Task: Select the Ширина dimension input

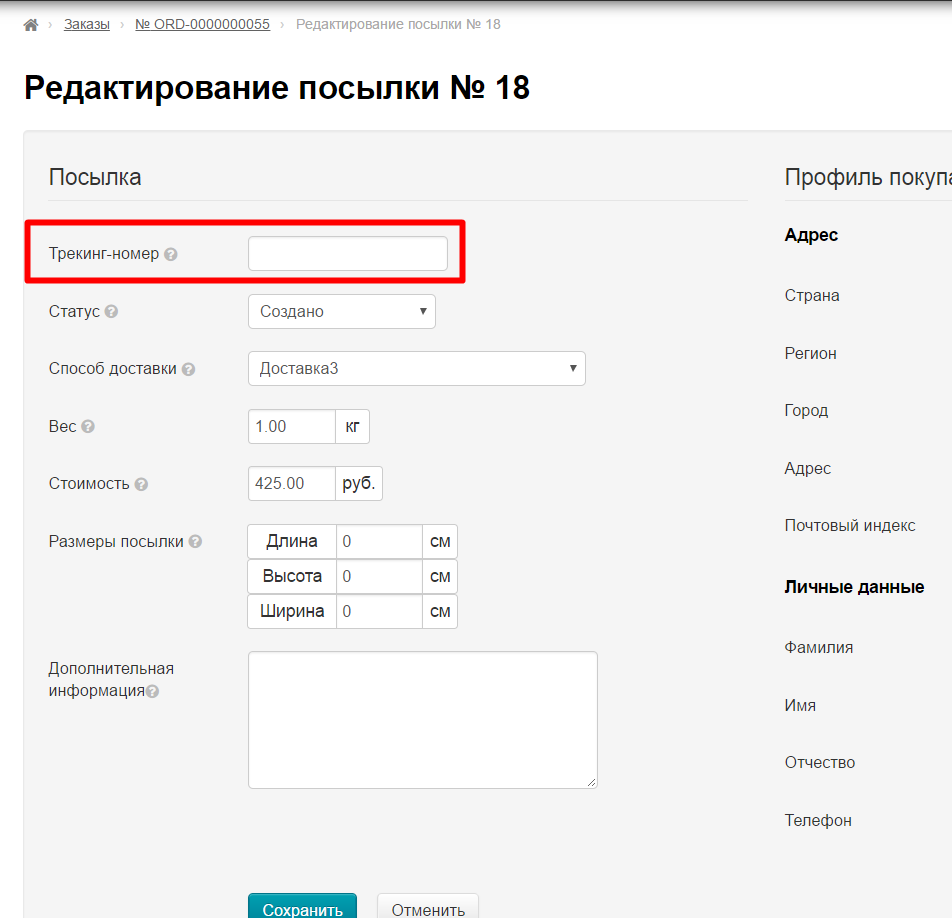Action: (x=378, y=611)
